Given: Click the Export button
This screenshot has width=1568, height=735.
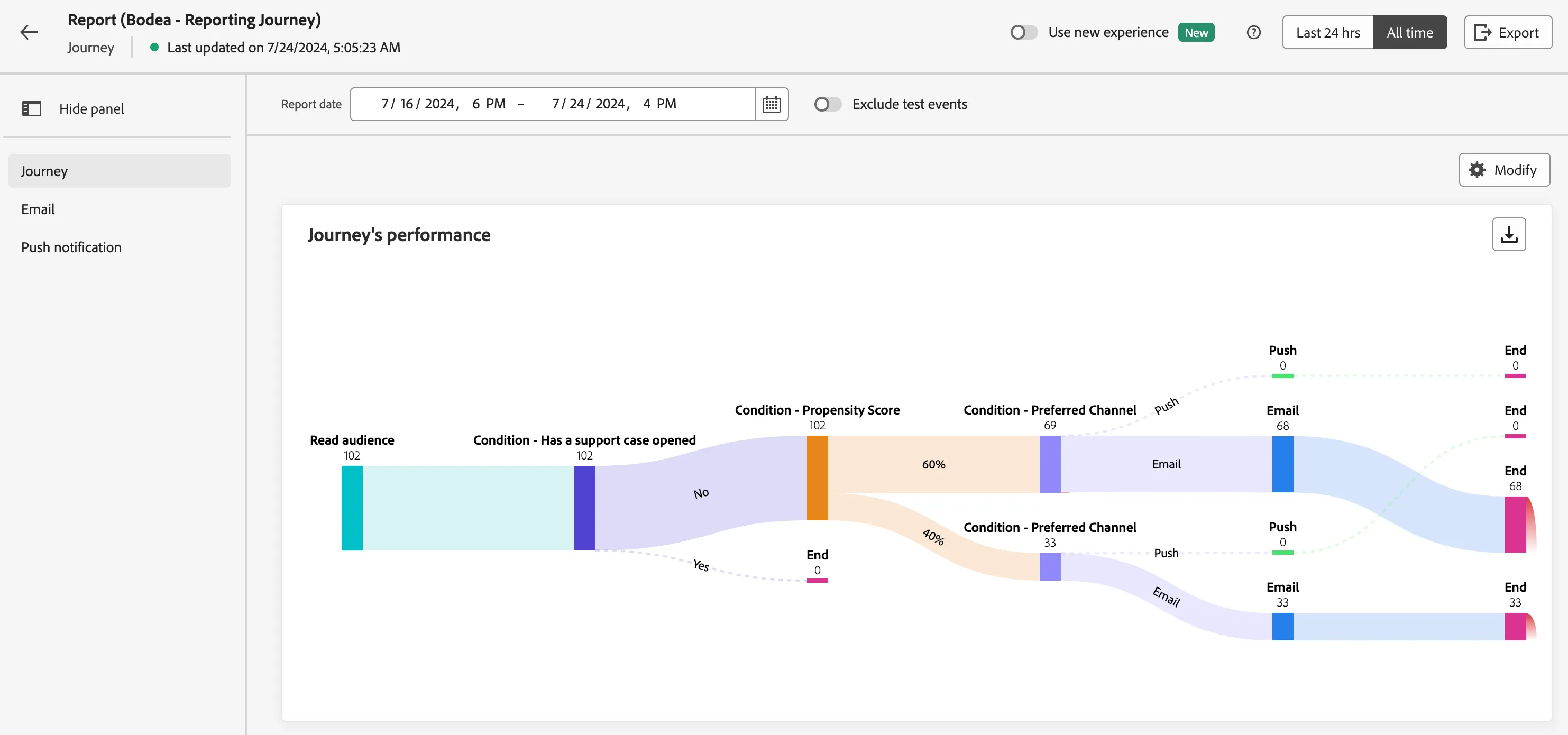Looking at the screenshot, I should pos(1507,32).
